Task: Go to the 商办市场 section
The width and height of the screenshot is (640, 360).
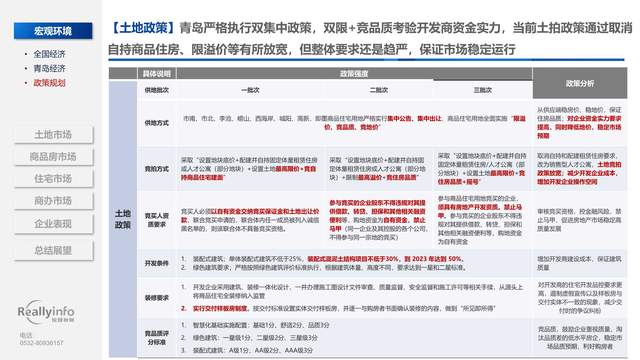Action: click(x=53, y=201)
